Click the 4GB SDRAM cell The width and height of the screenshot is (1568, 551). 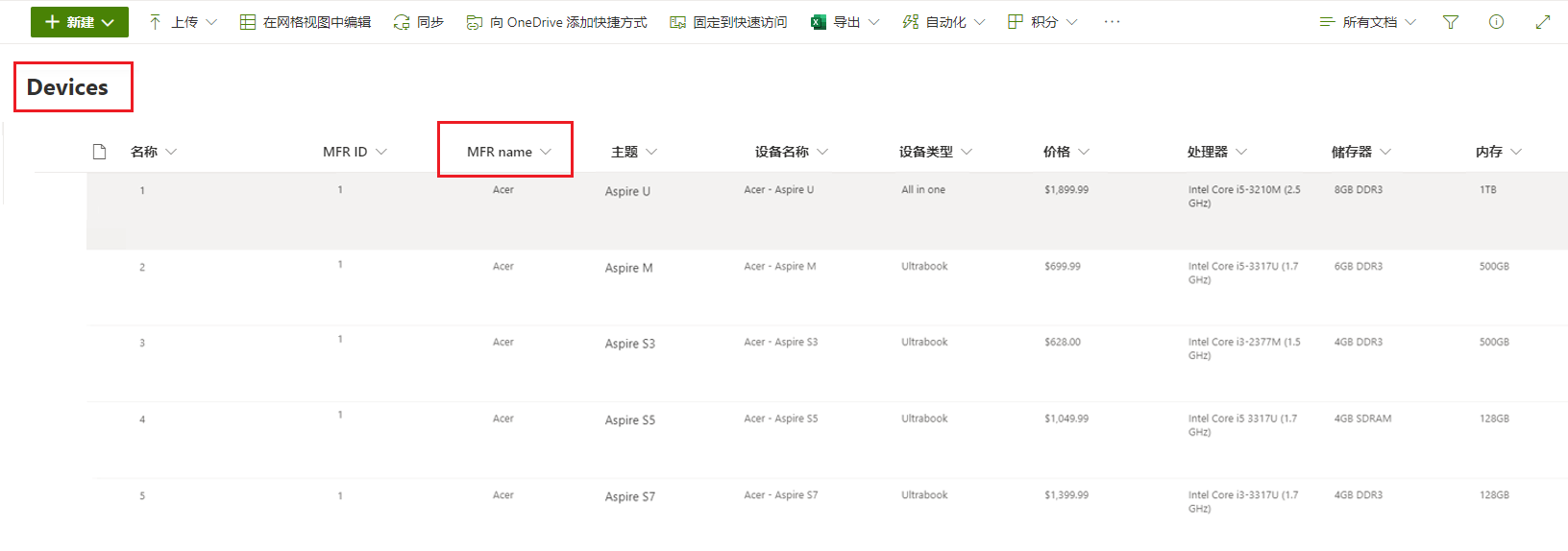click(x=1362, y=419)
